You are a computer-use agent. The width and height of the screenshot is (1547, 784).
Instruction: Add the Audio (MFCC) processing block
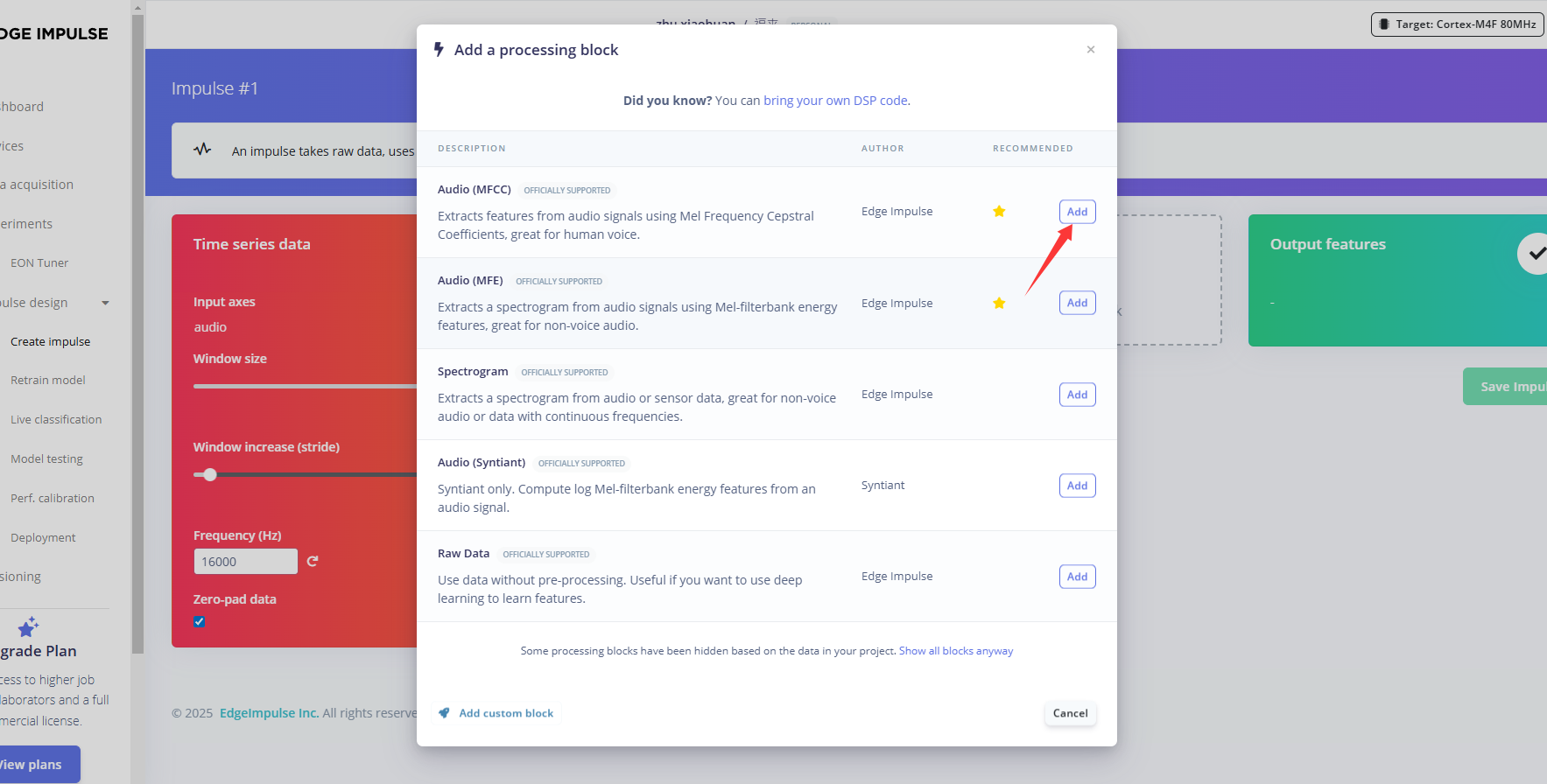(1077, 212)
